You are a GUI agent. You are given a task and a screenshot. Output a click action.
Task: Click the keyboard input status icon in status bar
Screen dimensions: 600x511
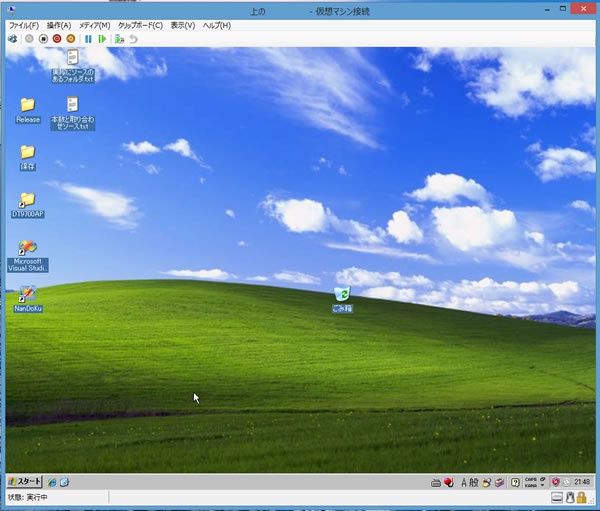[x=557, y=498]
